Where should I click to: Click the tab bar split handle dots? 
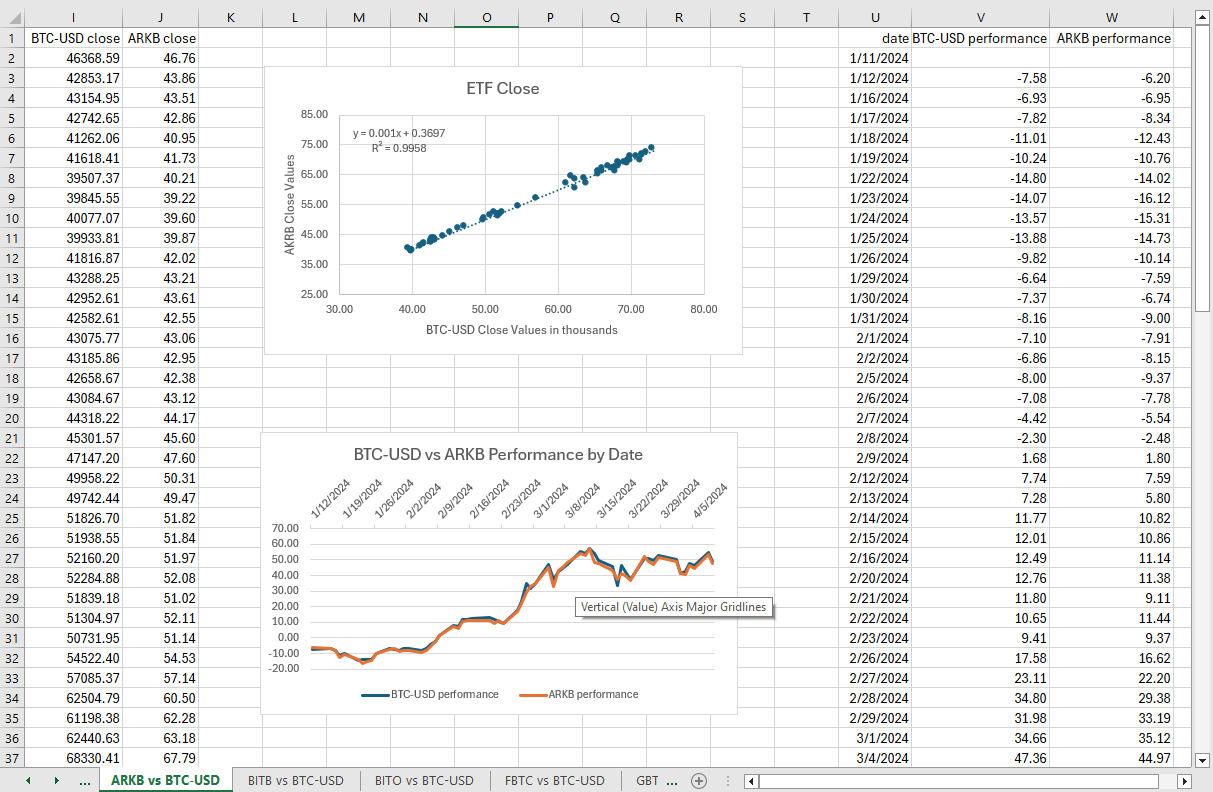(x=727, y=781)
